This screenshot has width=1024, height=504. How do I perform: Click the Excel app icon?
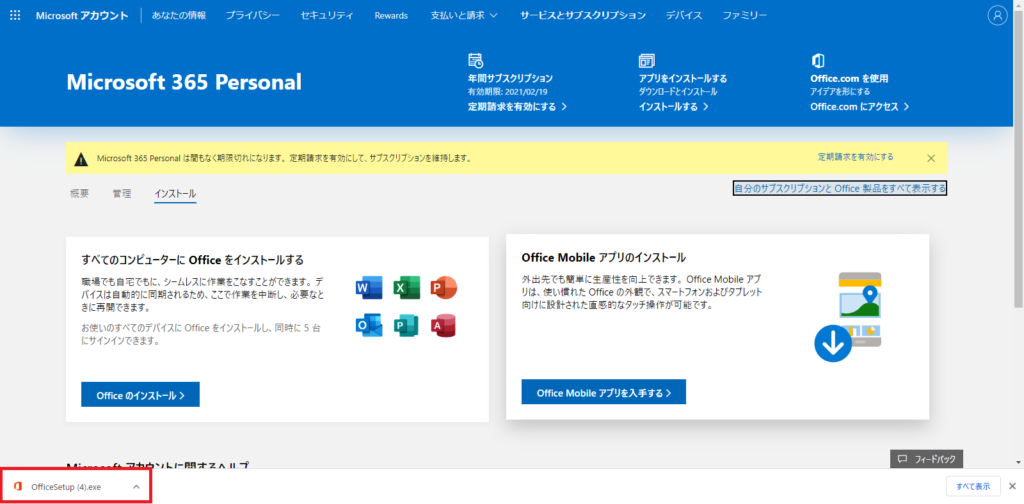click(406, 287)
